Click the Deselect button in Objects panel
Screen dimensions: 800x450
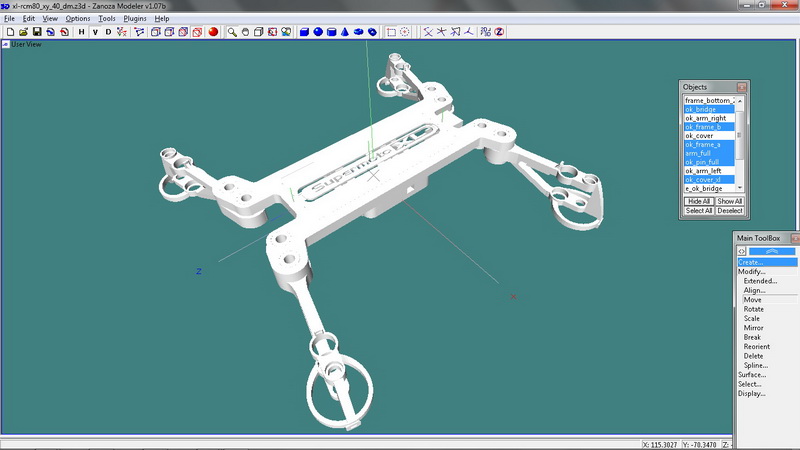(730, 211)
